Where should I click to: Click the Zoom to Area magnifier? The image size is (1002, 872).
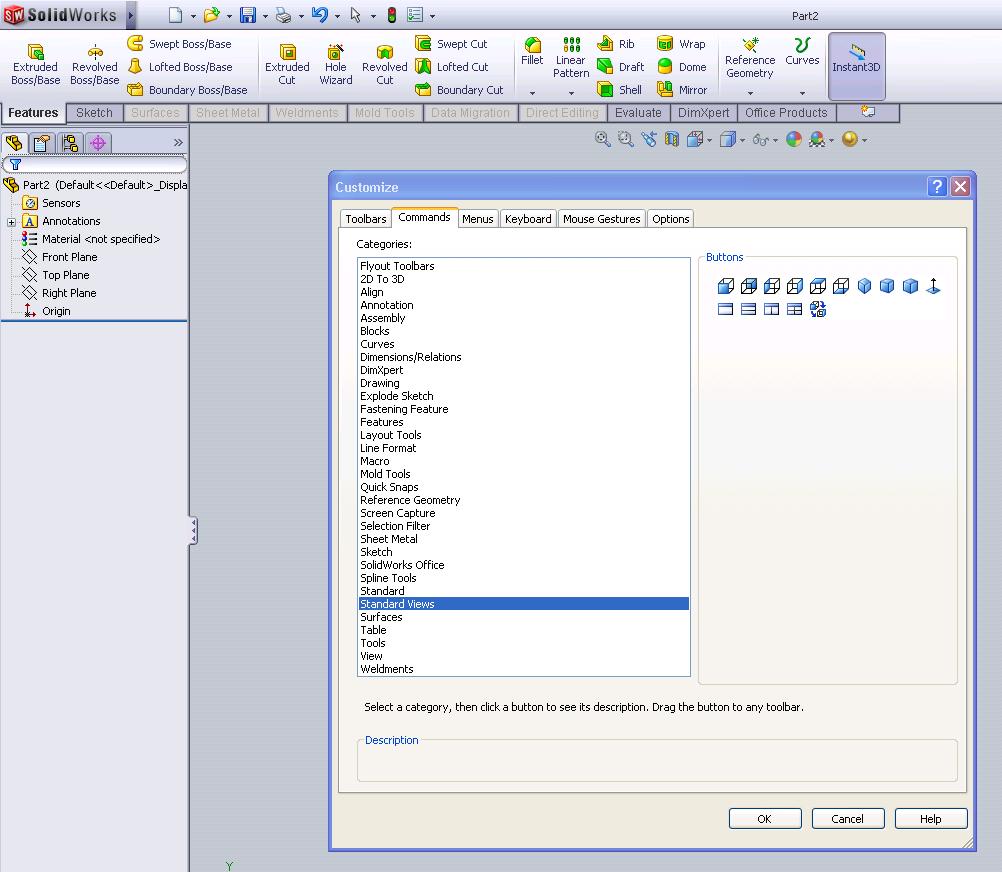pos(626,139)
